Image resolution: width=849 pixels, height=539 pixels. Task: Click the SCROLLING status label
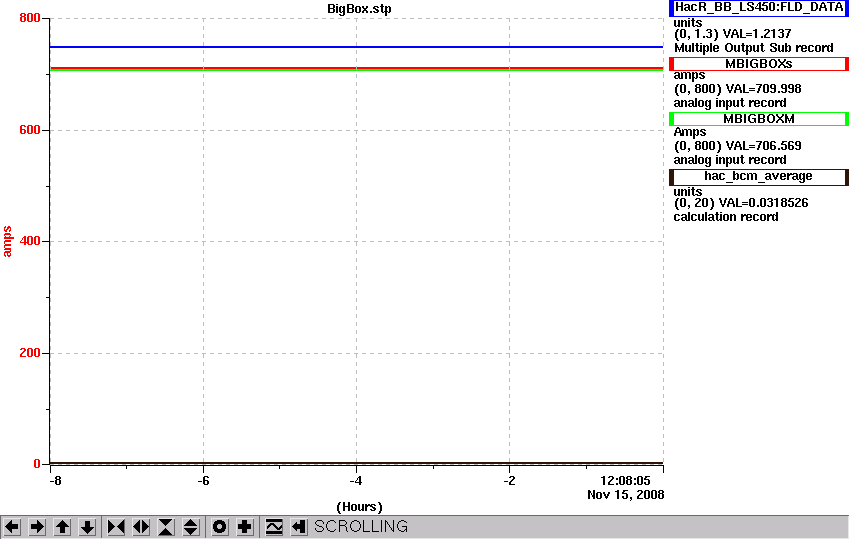361,527
